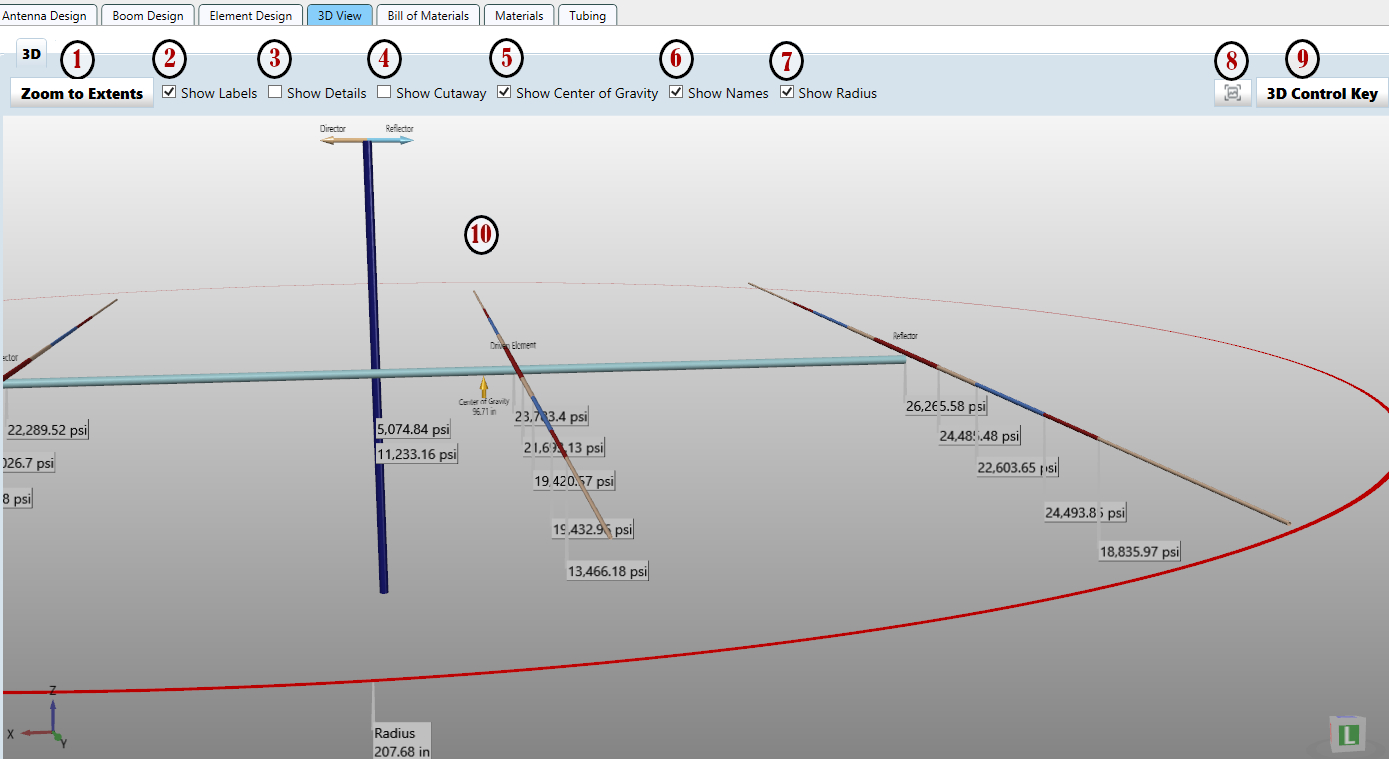Go to the Tubing tab
The image size is (1389, 759).
pyautogui.click(x=587, y=16)
